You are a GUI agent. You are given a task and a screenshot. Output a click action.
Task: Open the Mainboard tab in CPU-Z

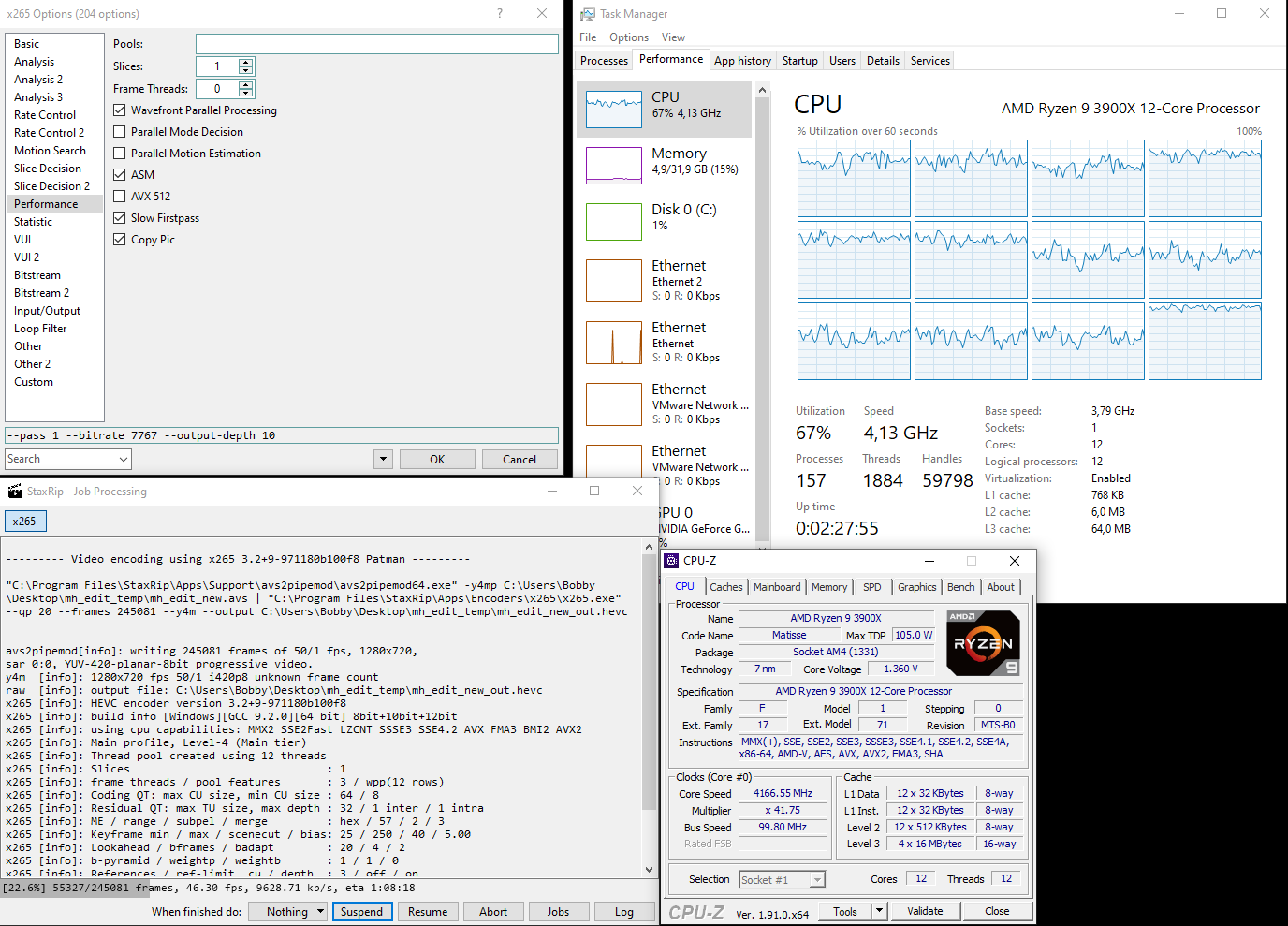[777, 587]
